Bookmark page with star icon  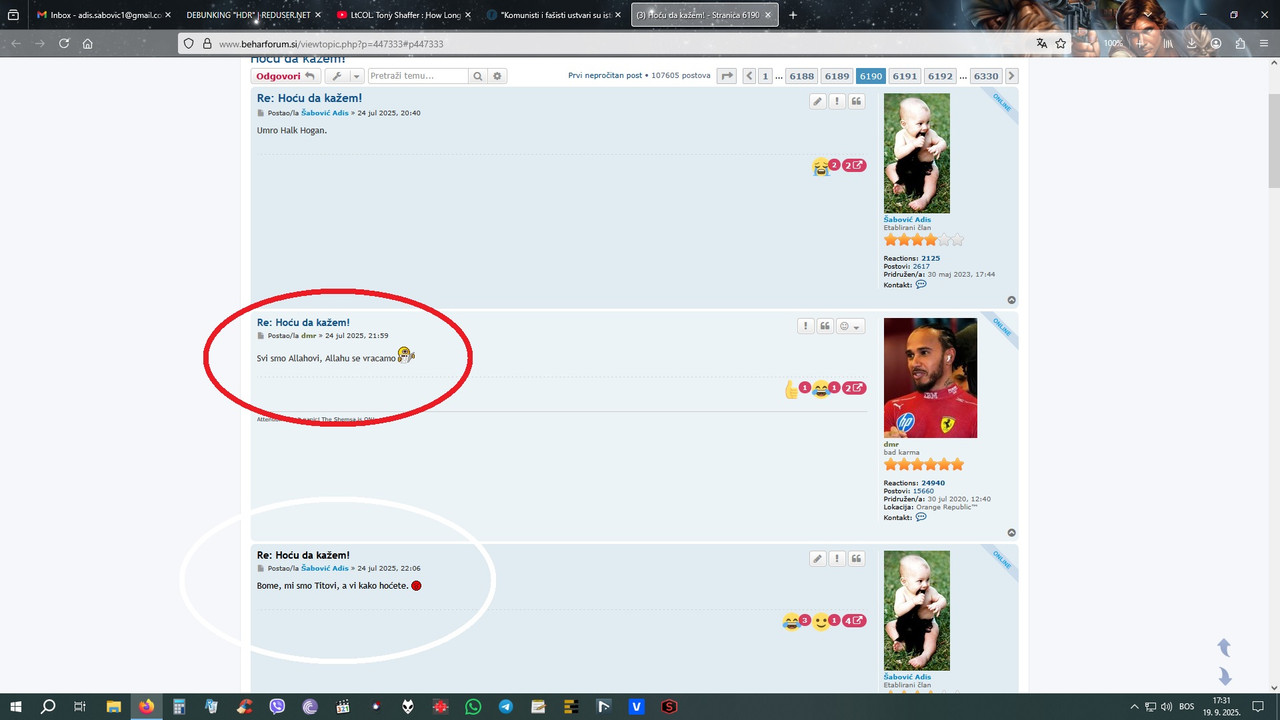(x=1061, y=44)
